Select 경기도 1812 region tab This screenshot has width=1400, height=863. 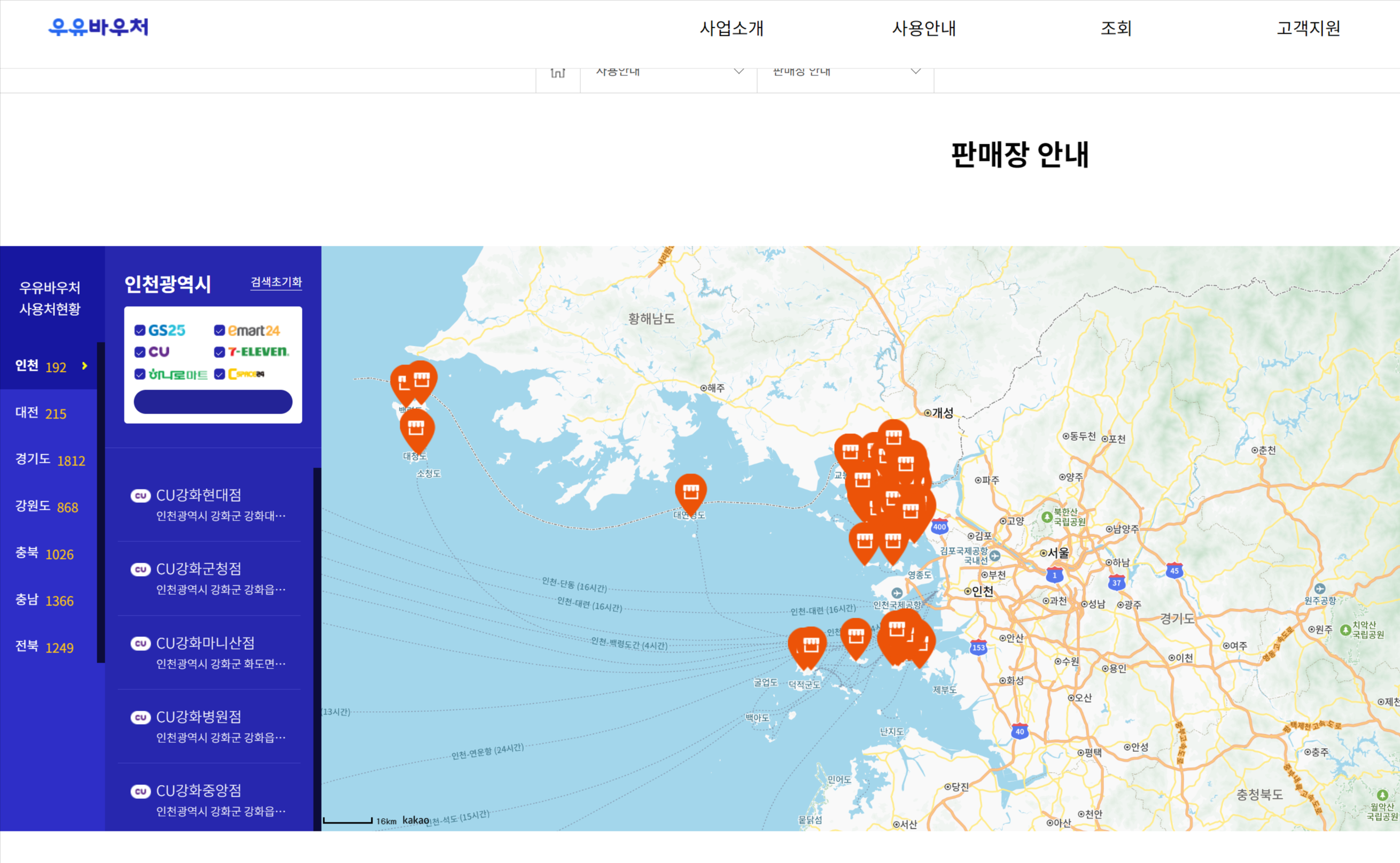[50, 460]
